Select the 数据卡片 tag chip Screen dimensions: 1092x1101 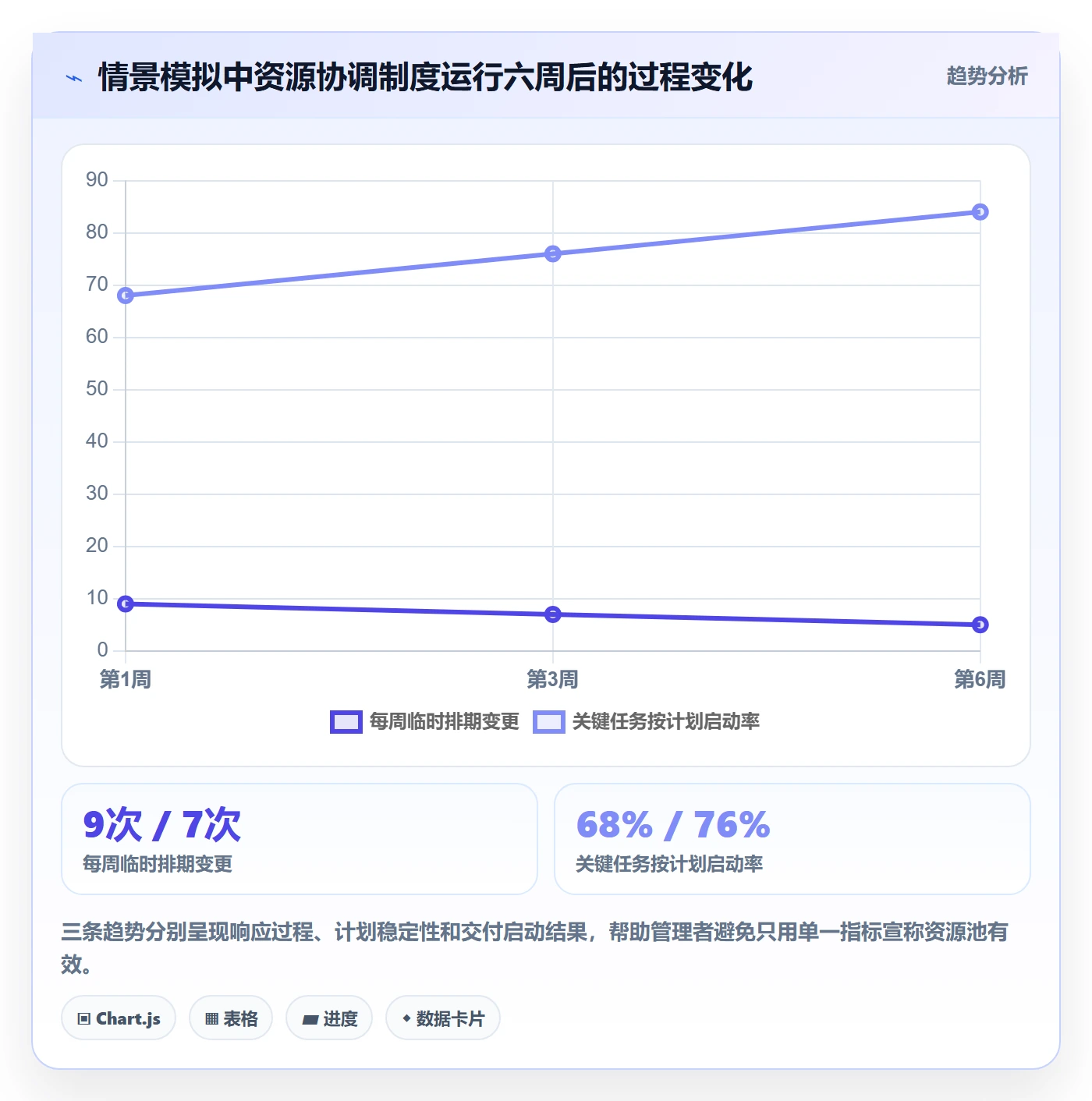443,1018
